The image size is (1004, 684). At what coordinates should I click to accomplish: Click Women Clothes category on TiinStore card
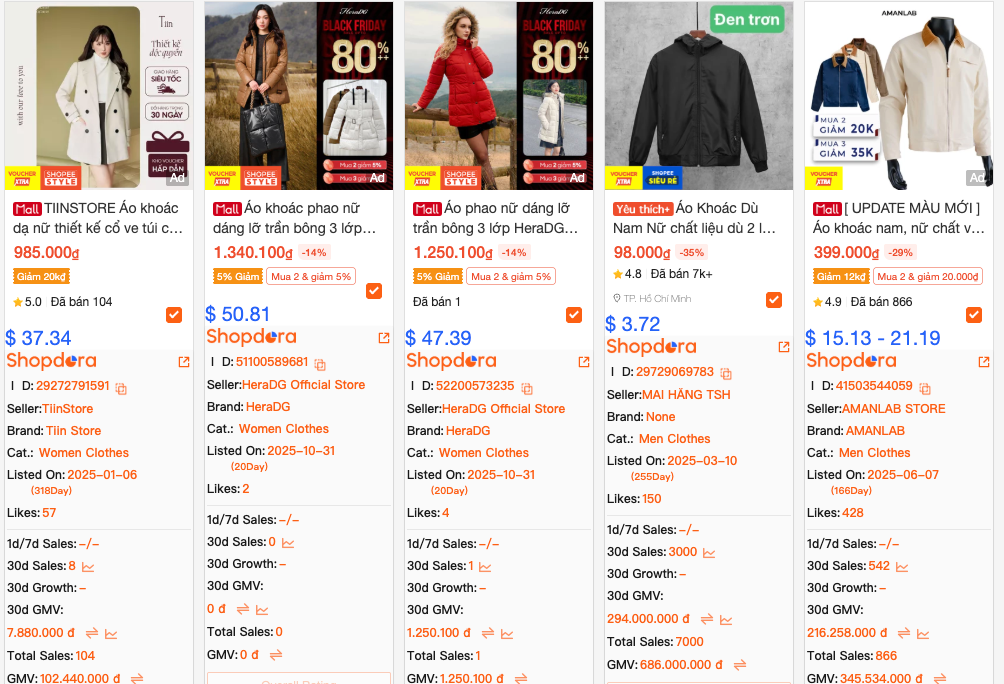tap(84, 453)
